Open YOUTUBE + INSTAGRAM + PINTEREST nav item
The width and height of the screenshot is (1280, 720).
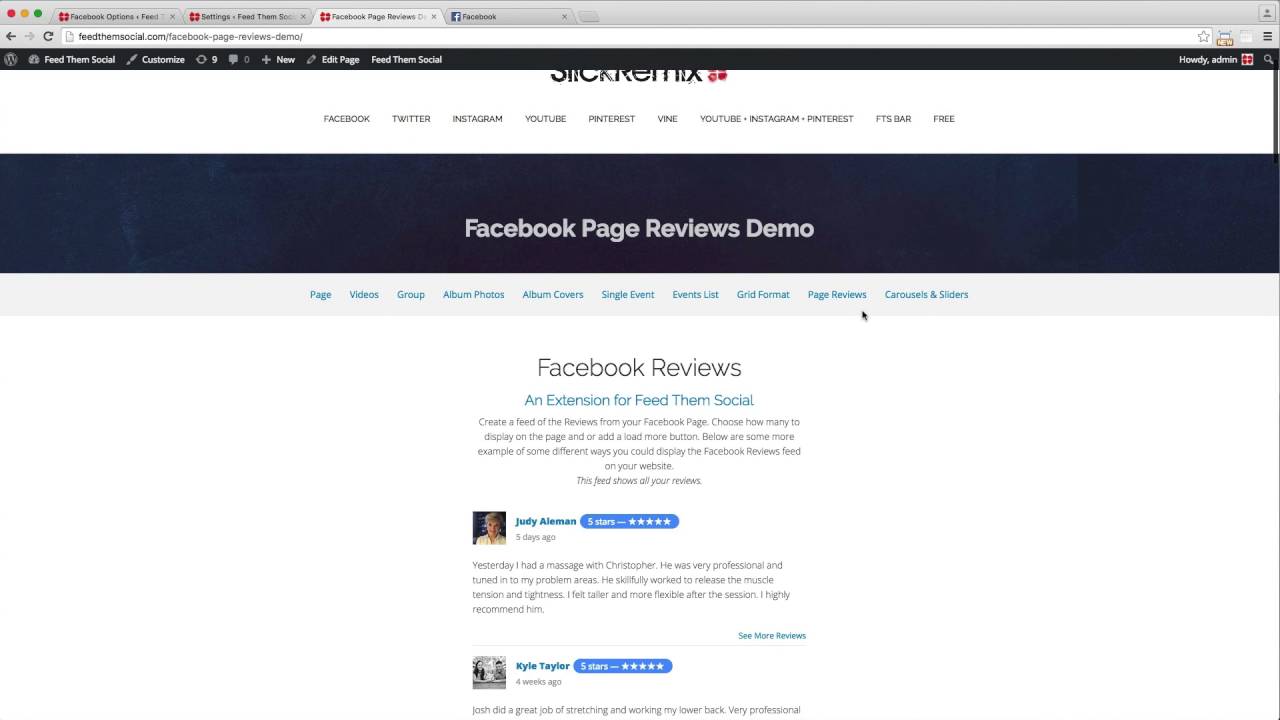coord(776,119)
